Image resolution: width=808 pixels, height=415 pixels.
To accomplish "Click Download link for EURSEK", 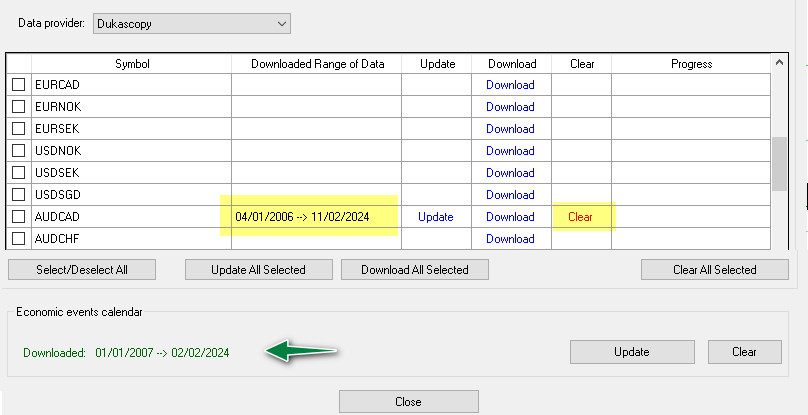I will (x=510, y=129).
